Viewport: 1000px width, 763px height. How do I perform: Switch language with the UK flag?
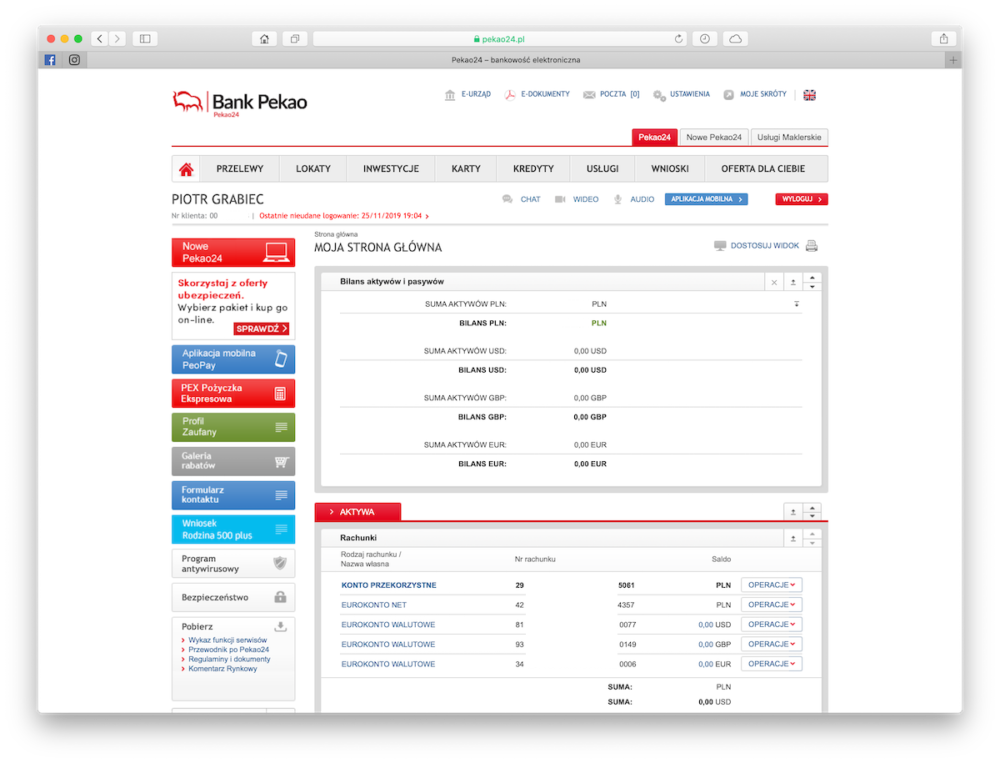click(x=809, y=95)
